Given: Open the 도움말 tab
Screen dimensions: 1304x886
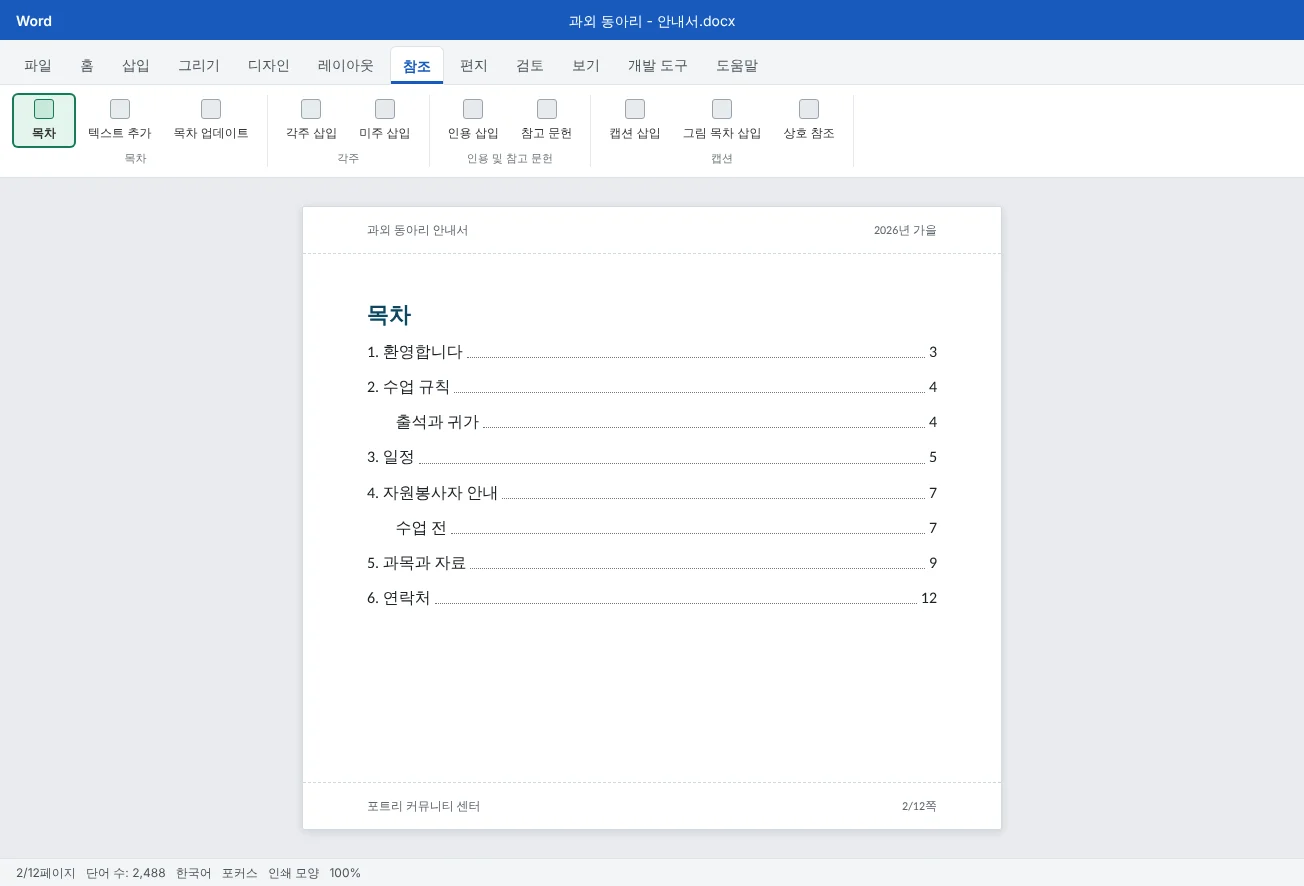Looking at the screenshot, I should pyautogui.click(x=737, y=66).
